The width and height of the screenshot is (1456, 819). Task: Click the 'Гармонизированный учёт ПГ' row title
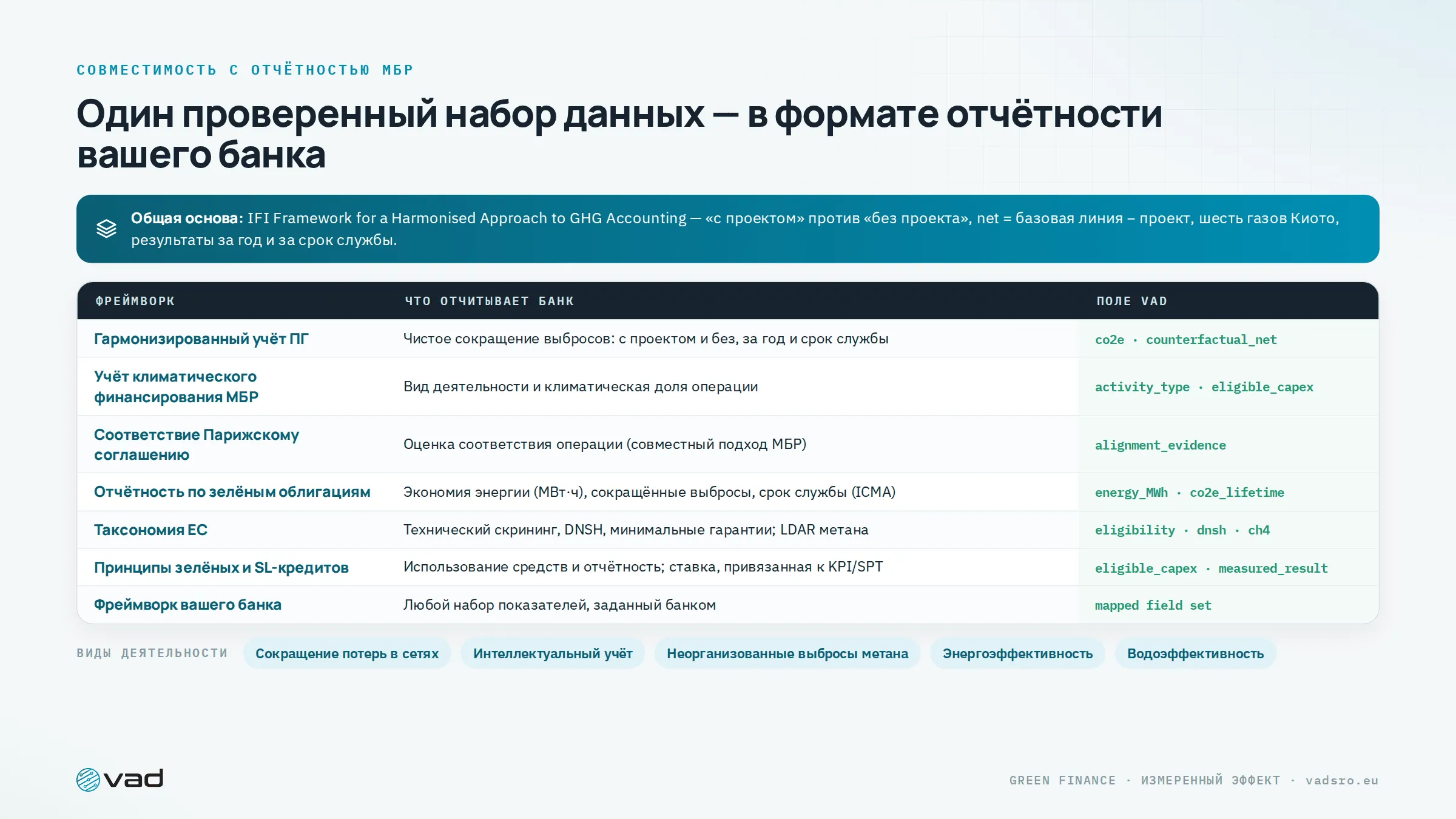click(201, 339)
